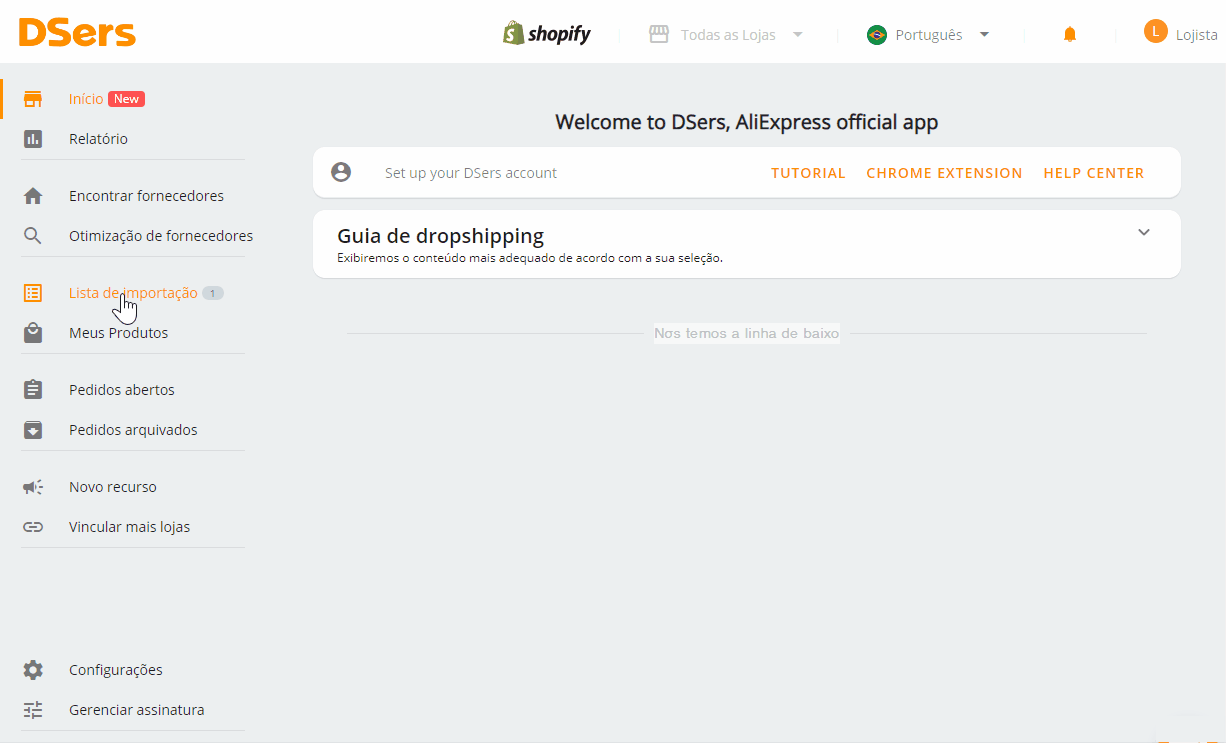Open the Português language dropdown
Image resolution: width=1226 pixels, height=743 pixels.
point(929,35)
